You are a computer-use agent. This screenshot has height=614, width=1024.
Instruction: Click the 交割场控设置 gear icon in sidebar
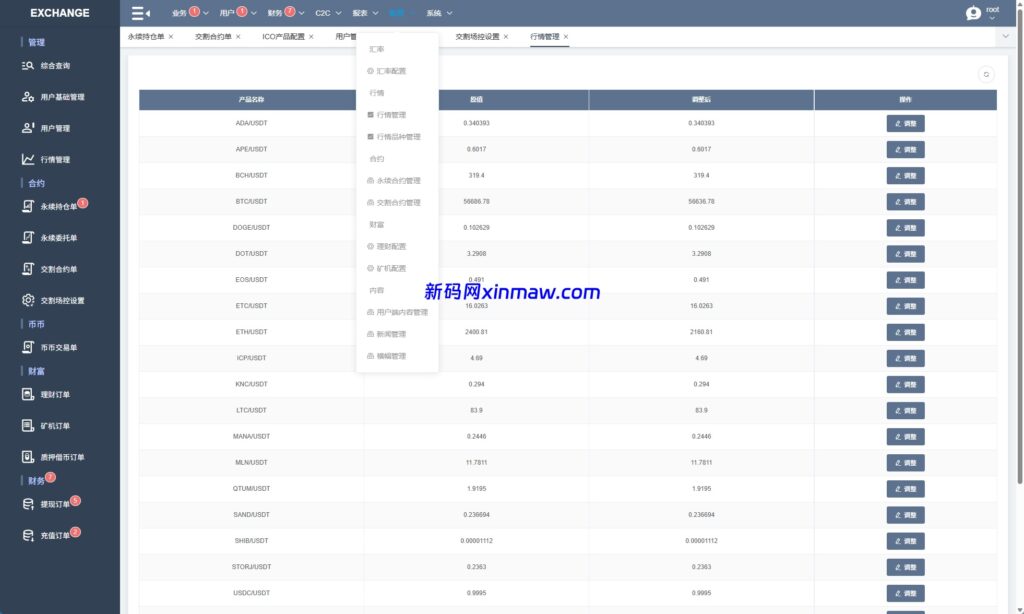tap(29, 300)
